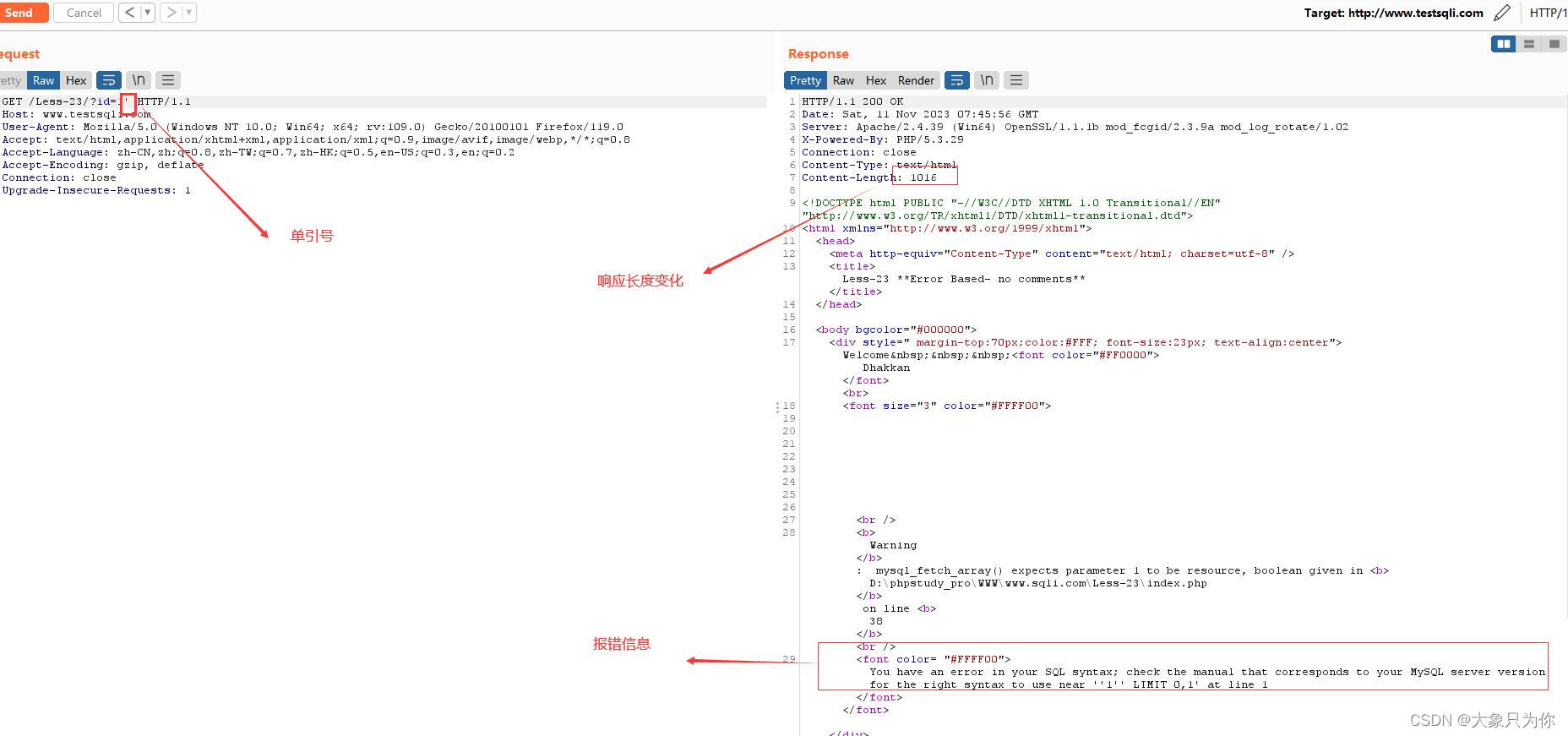Screen dimensions: 1568x736
Task: Select Response Raw tab
Action: [x=843, y=80]
